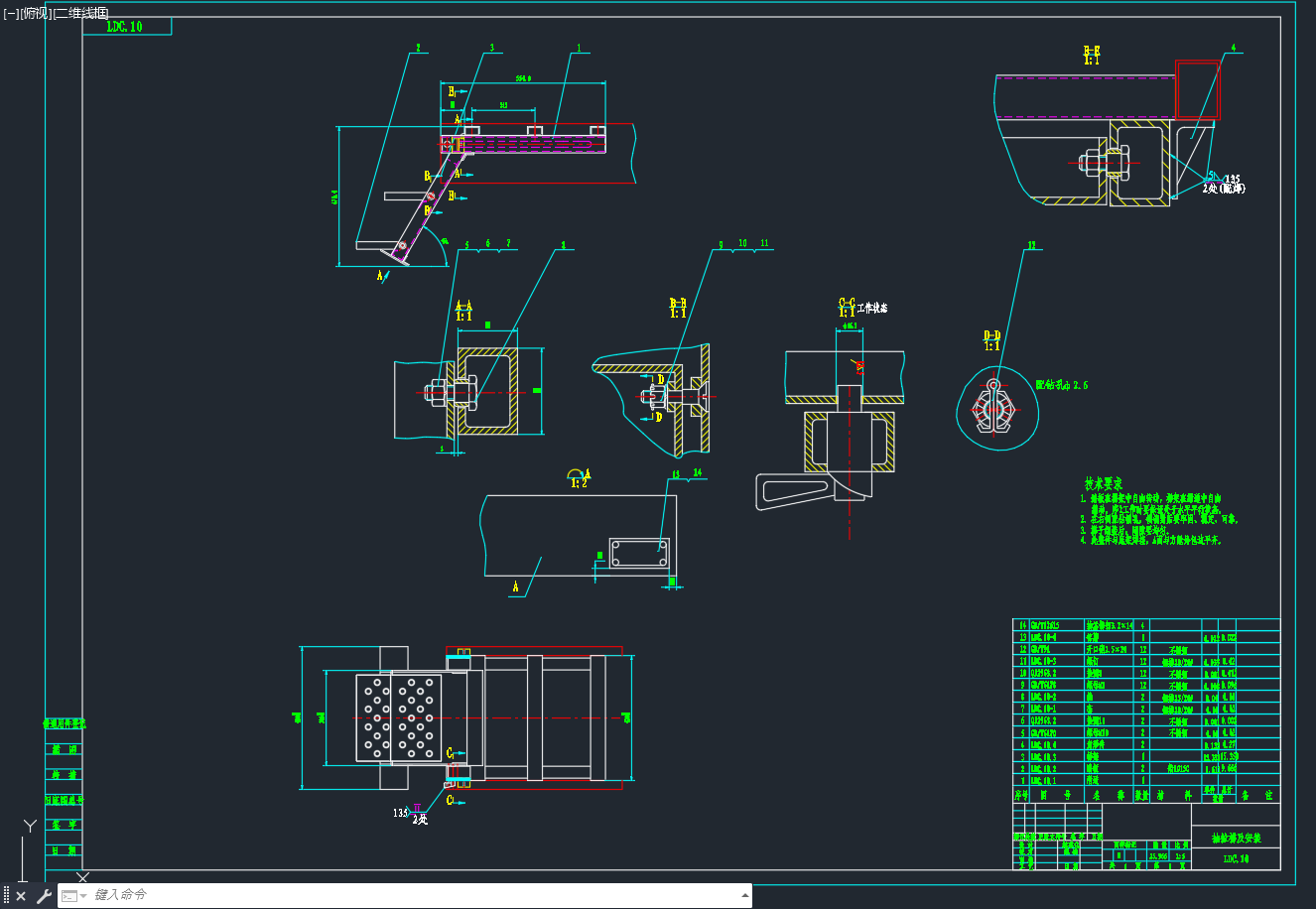The height and width of the screenshot is (909, 1316).
Task: Expand command history with the up arrow
Action: coord(744,895)
